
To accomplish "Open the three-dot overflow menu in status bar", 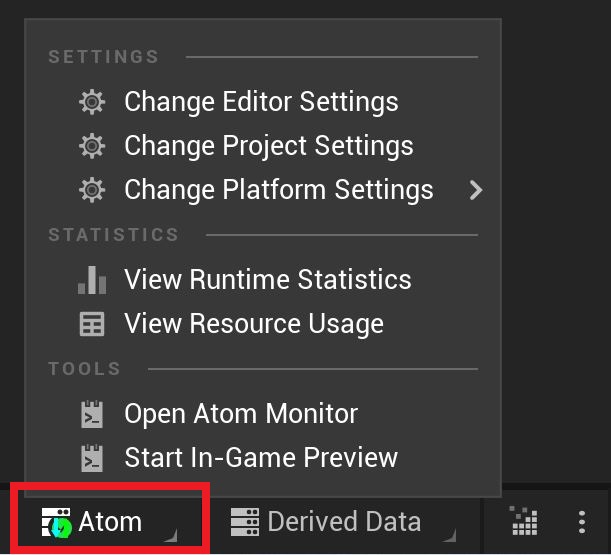I will tap(582, 522).
